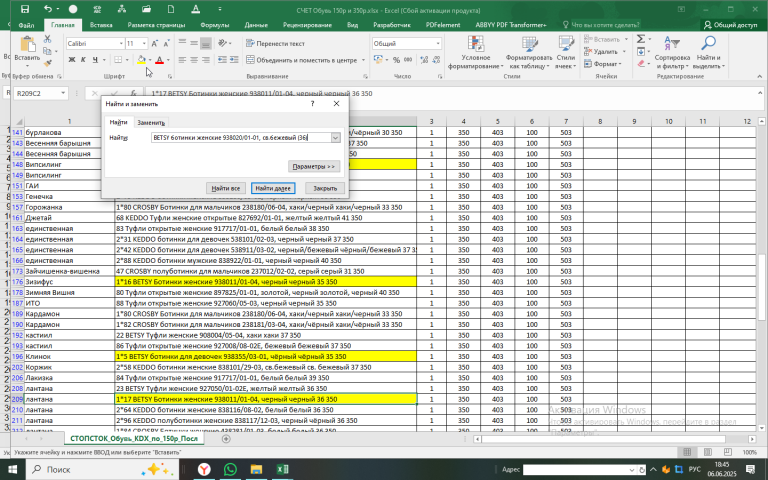Image resolution: width=768 pixels, height=480 pixels.
Task: Expand the Calibri font name dropdown
Action: coord(119,44)
